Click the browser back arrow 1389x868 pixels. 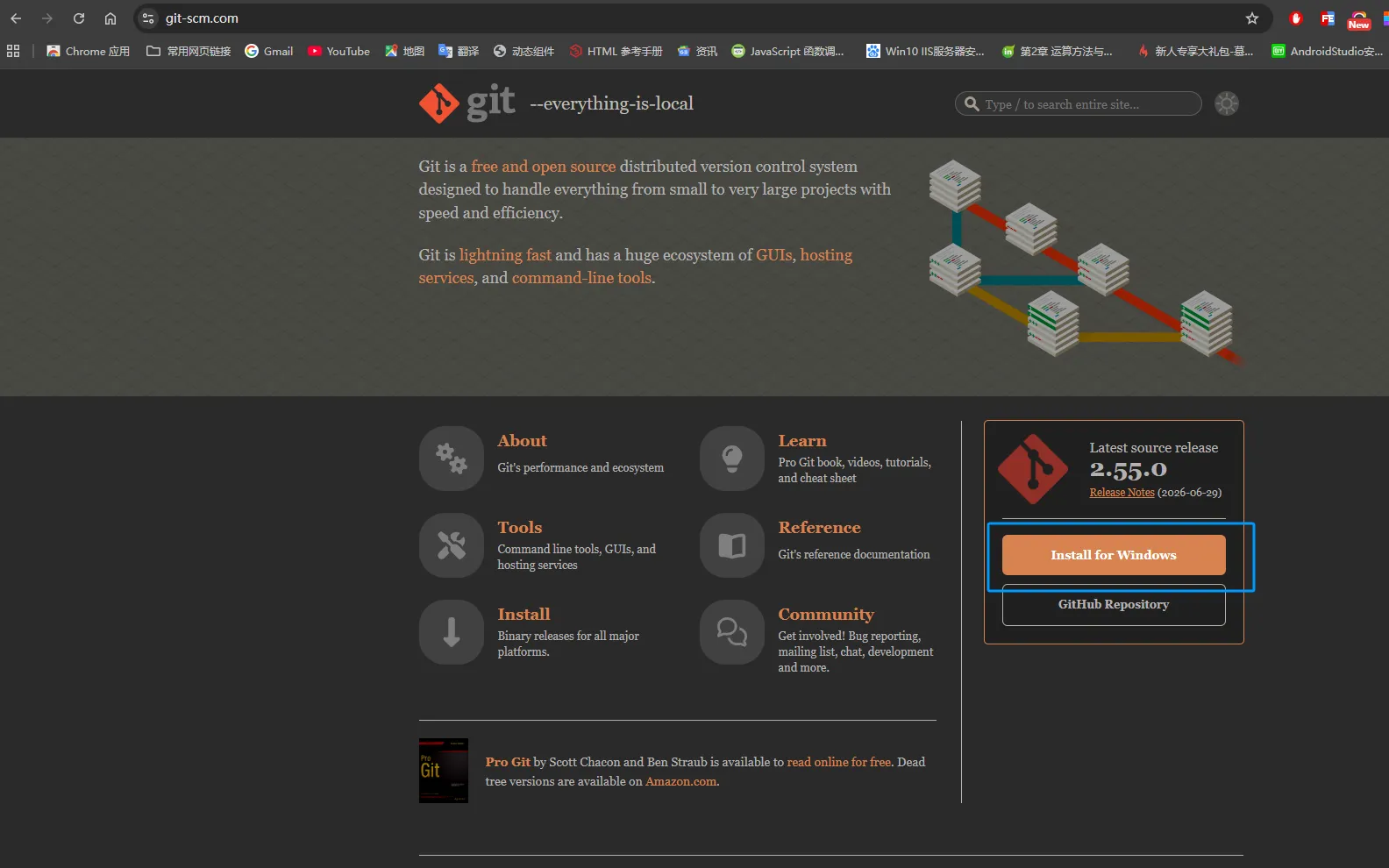(16, 18)
